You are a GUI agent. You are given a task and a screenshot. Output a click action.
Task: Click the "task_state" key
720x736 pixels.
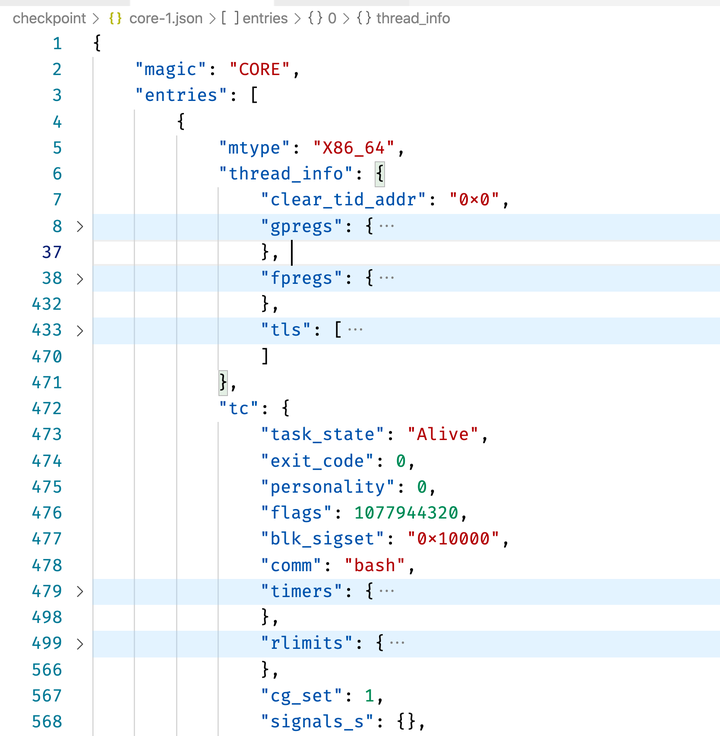click(x=323, y=435)
